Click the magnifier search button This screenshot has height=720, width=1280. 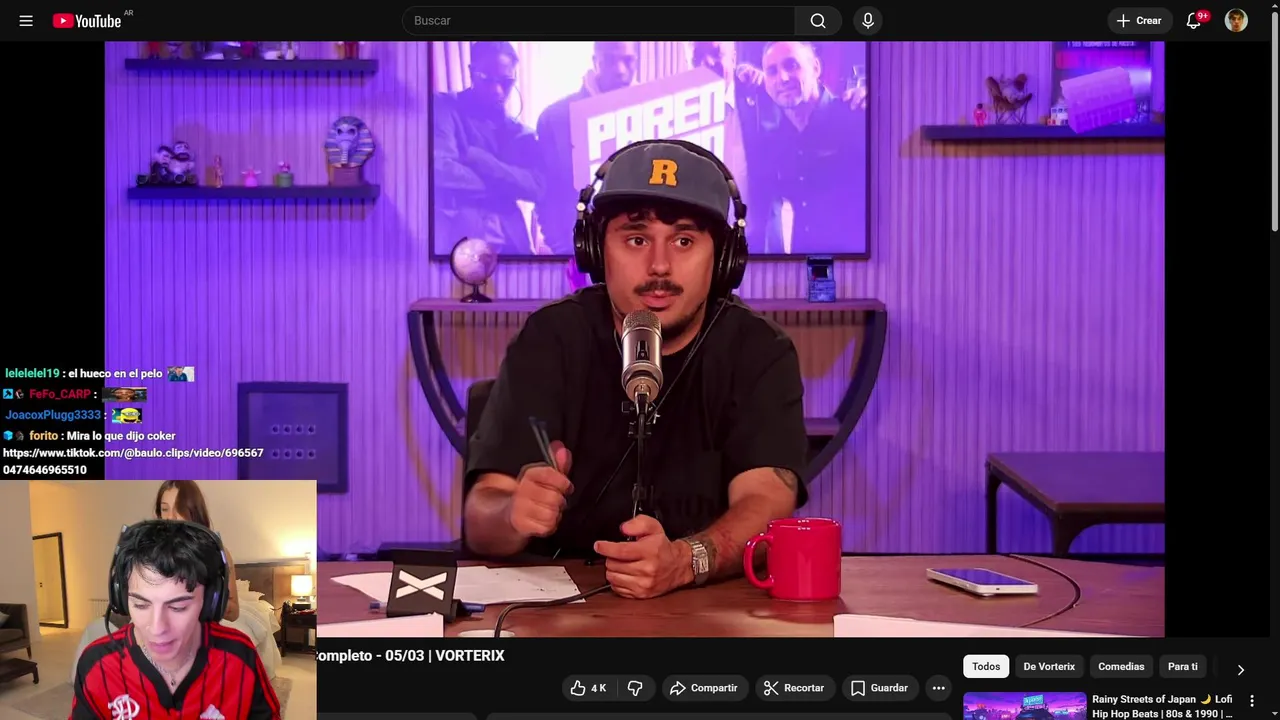click(x=818, y=20)
